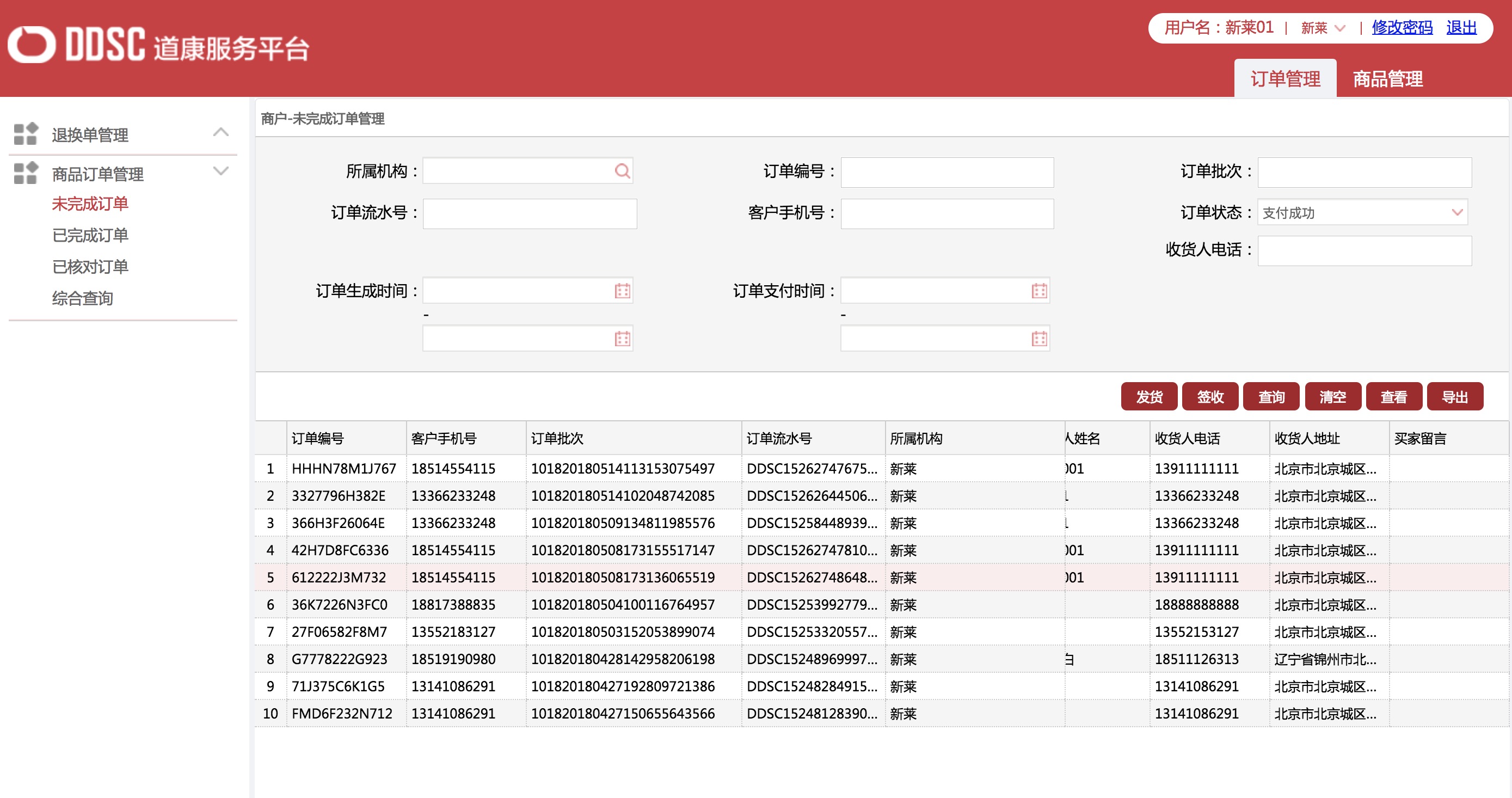Image resolution: width=1512 pixels, height=798 pixels.
Task: Select order row 71J375C6K1G5
Action: (x=882, y=686)
